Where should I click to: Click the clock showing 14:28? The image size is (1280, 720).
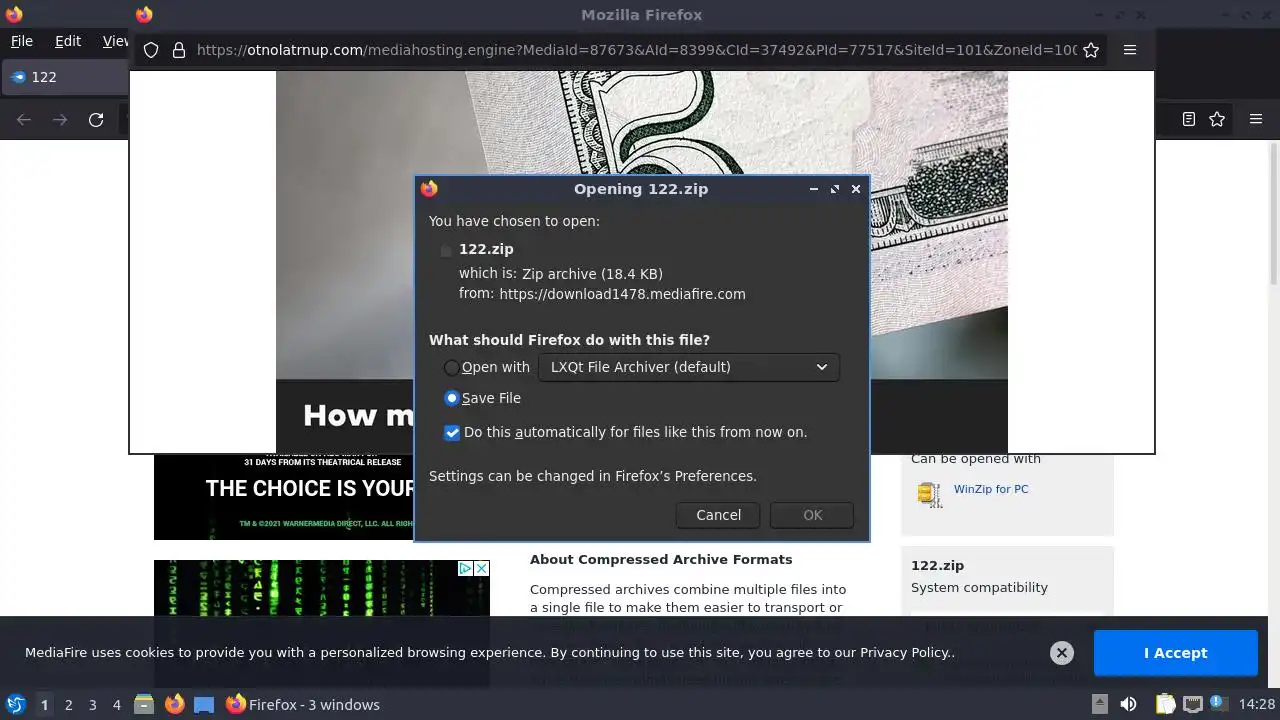click(x=1256, y=705)
